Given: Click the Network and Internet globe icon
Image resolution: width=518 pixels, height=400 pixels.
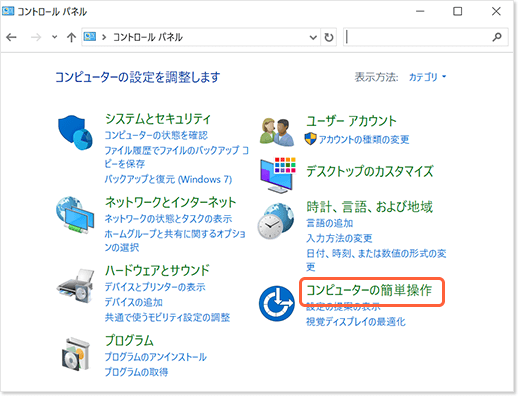Looking at the screenshot, I should tap(75, 215).
